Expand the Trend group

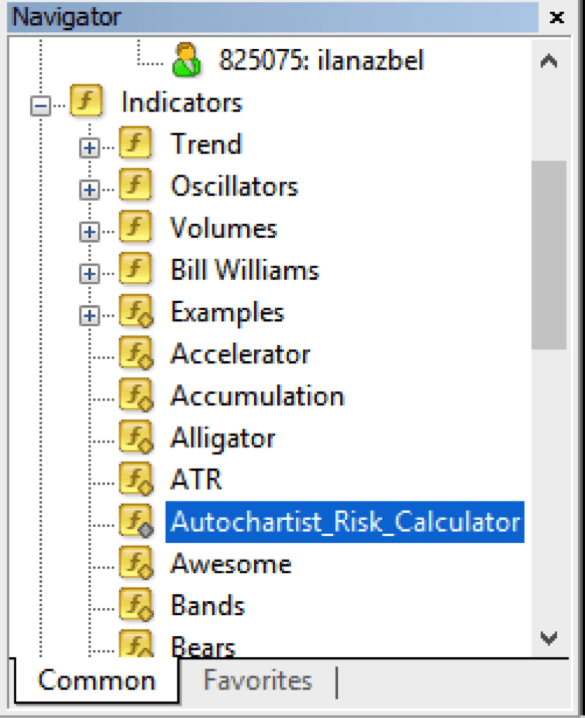(x=89, y=148)
